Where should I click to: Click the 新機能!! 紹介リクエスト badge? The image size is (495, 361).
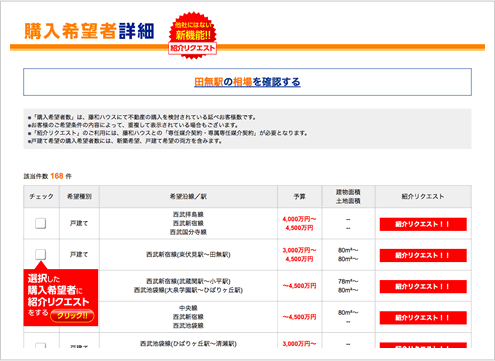click(x=193, y=36)
